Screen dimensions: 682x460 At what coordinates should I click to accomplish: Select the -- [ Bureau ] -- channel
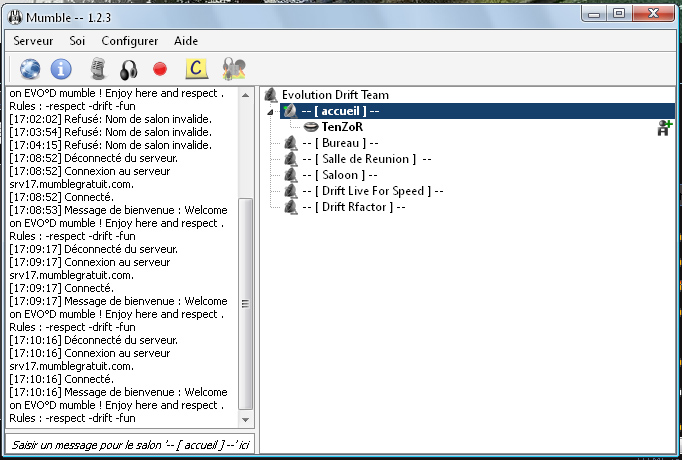[340, 143]
